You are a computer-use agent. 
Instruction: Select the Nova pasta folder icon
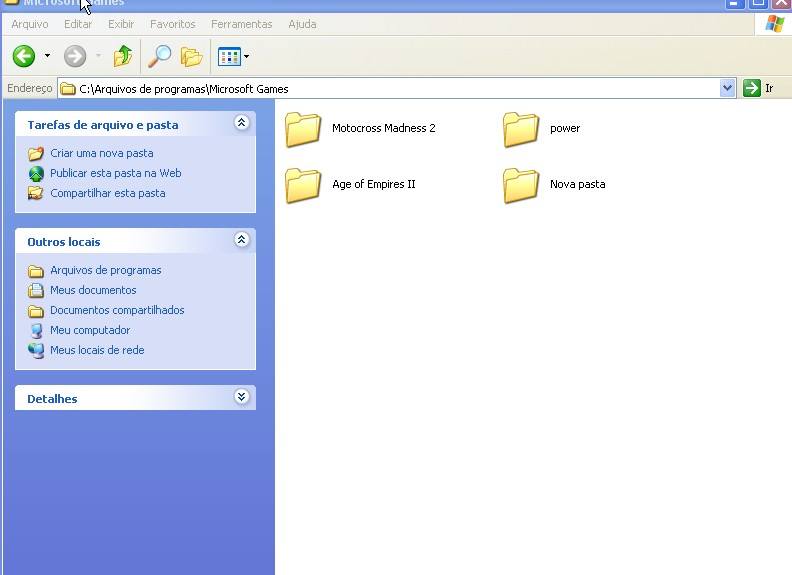(x=521, y=185)
